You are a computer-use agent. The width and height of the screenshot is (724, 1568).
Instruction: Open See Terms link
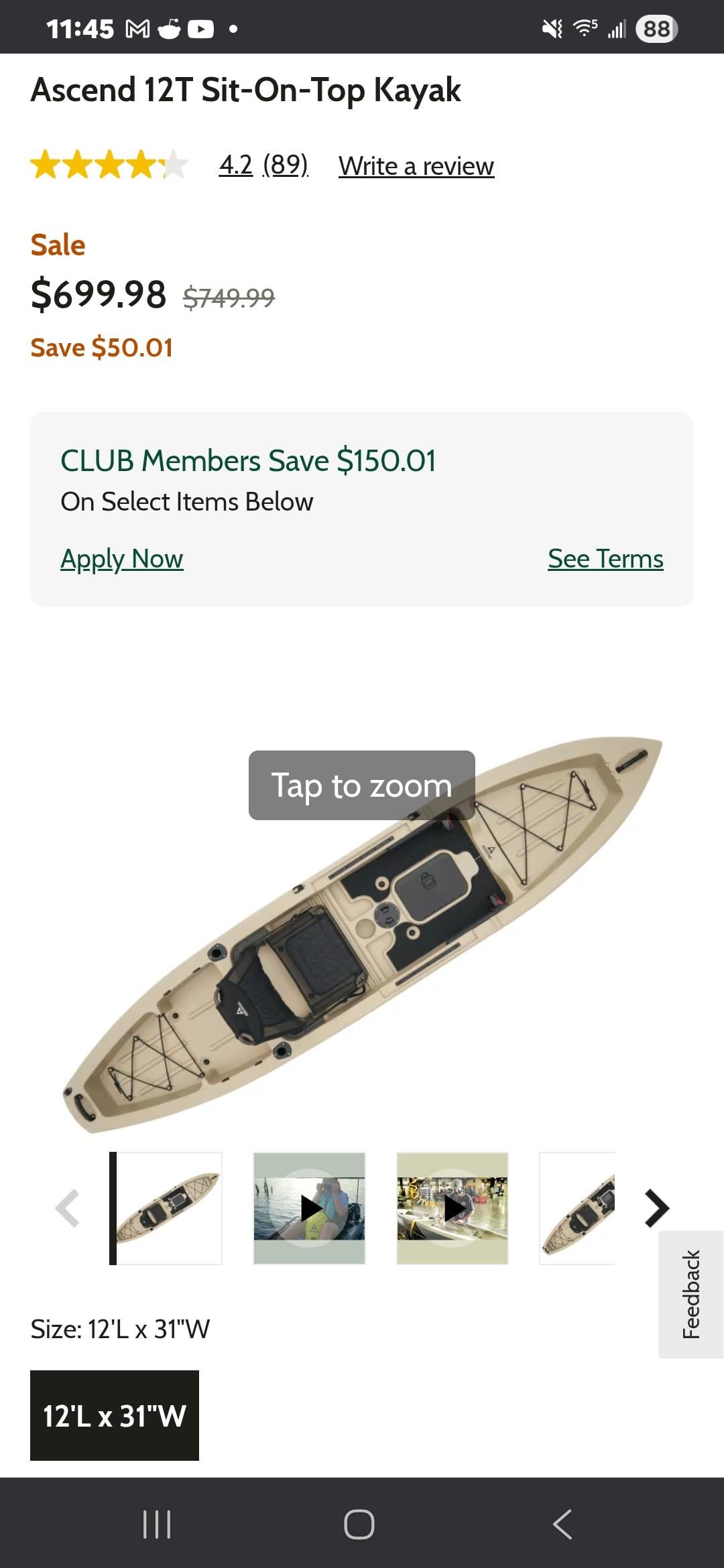[x=605, y=559]
